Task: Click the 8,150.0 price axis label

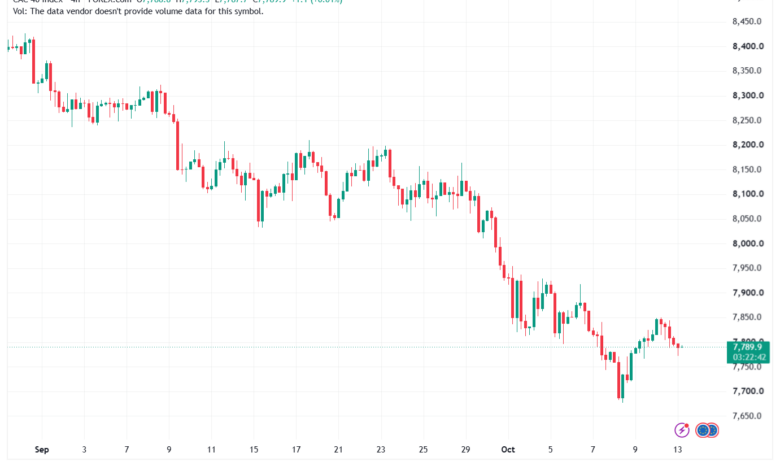Action: 747,169
